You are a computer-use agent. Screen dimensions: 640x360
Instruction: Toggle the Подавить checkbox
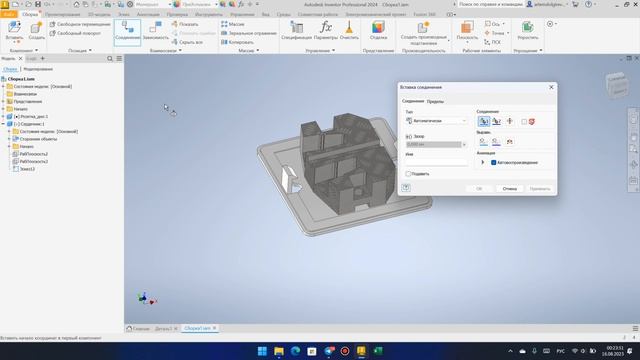tap(408, 174)
